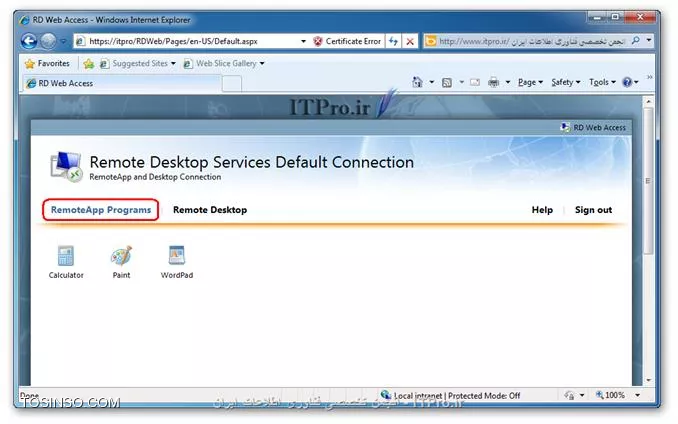Screen dimensions: 678x424
Task: Click the Certificate Error shield
Action: coord(318,41)
